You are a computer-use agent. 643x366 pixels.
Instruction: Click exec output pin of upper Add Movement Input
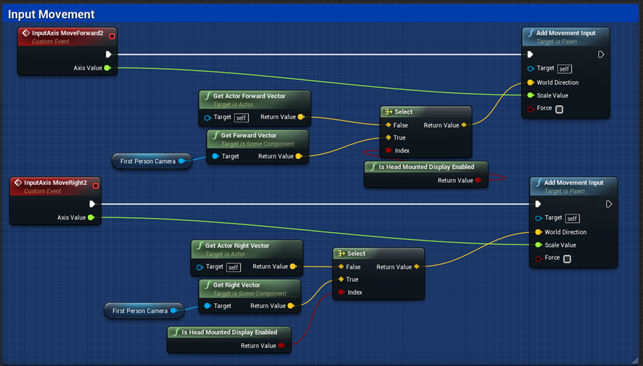point(601,54)
